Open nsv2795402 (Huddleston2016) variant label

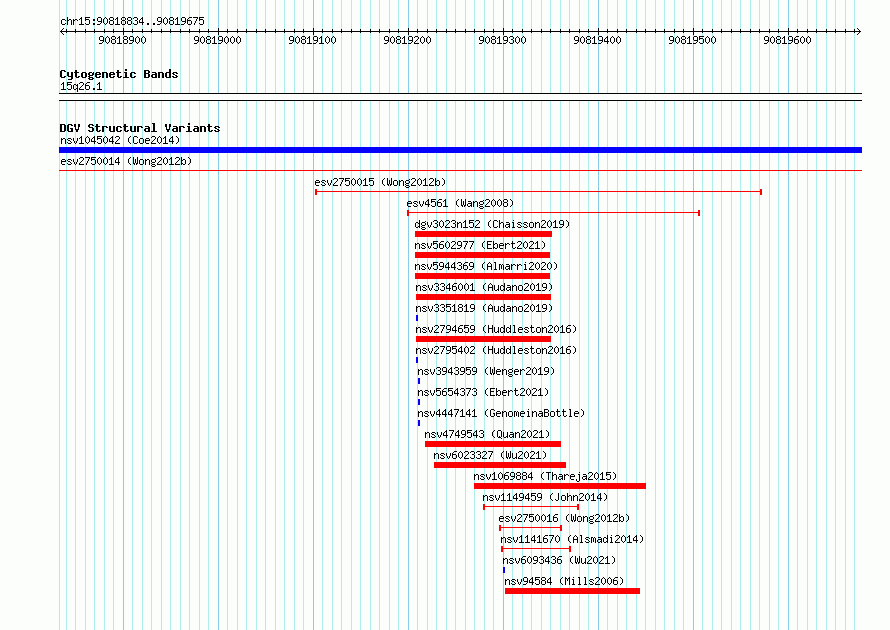tap(496, 350)
